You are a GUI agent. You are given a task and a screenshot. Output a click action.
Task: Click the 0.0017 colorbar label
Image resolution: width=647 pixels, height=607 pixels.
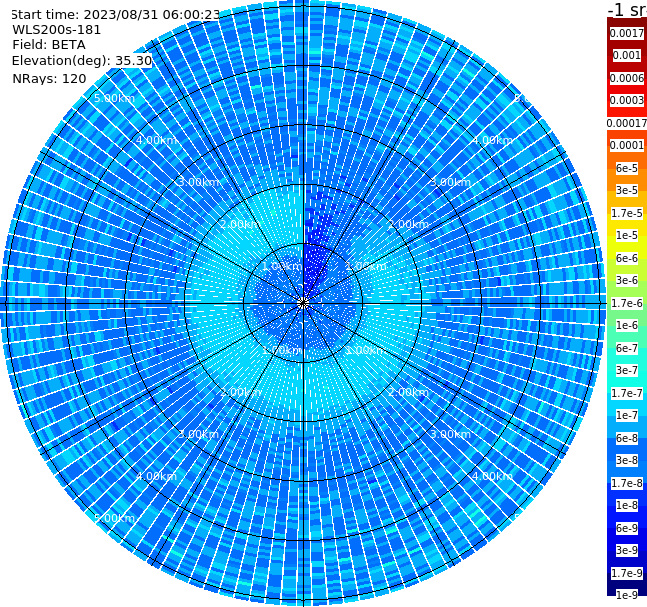coord(627,33)
